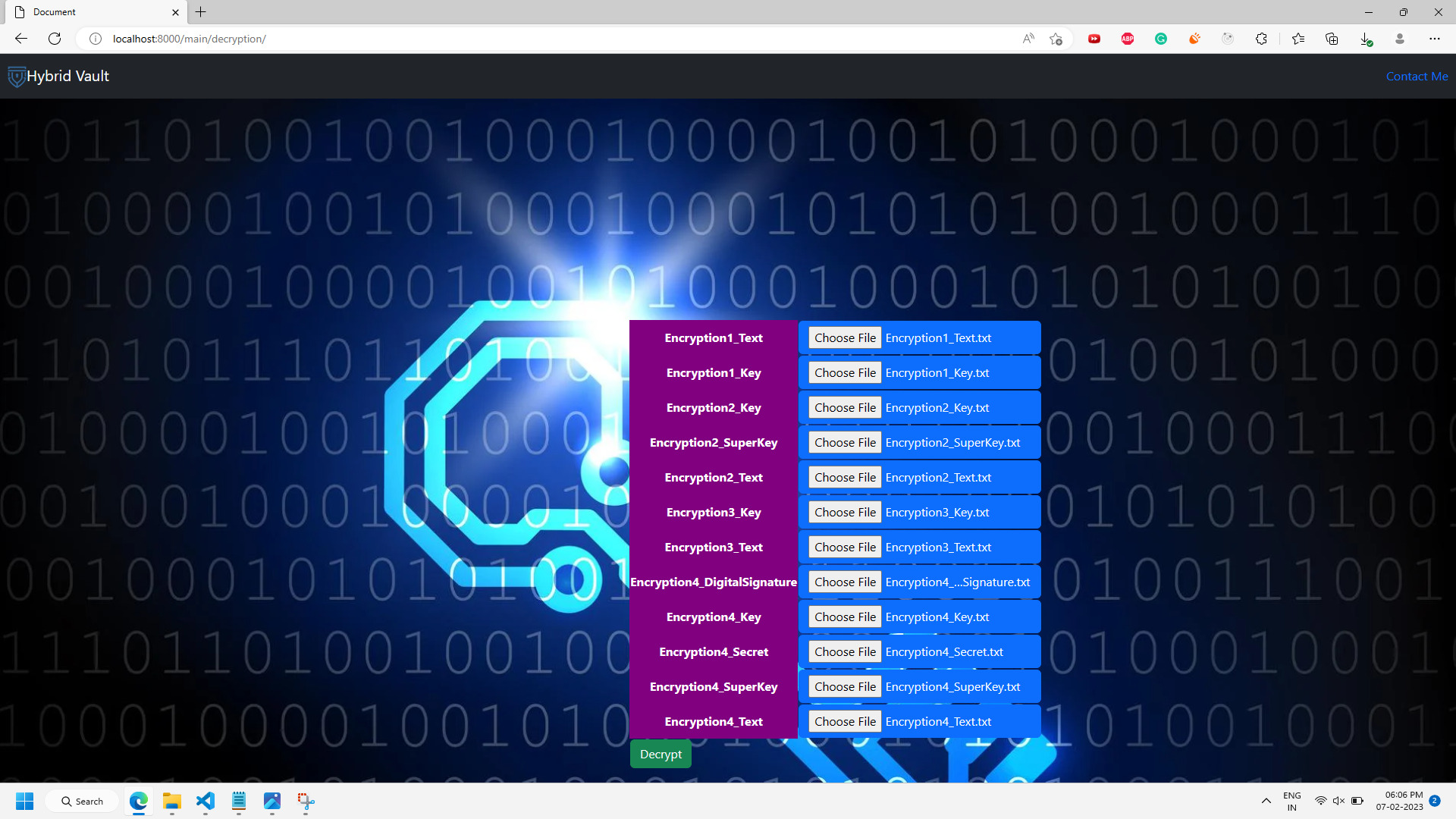Open the Extensions puzzle menu
Screen dimensions: 1456x819
click(1261, 39)
